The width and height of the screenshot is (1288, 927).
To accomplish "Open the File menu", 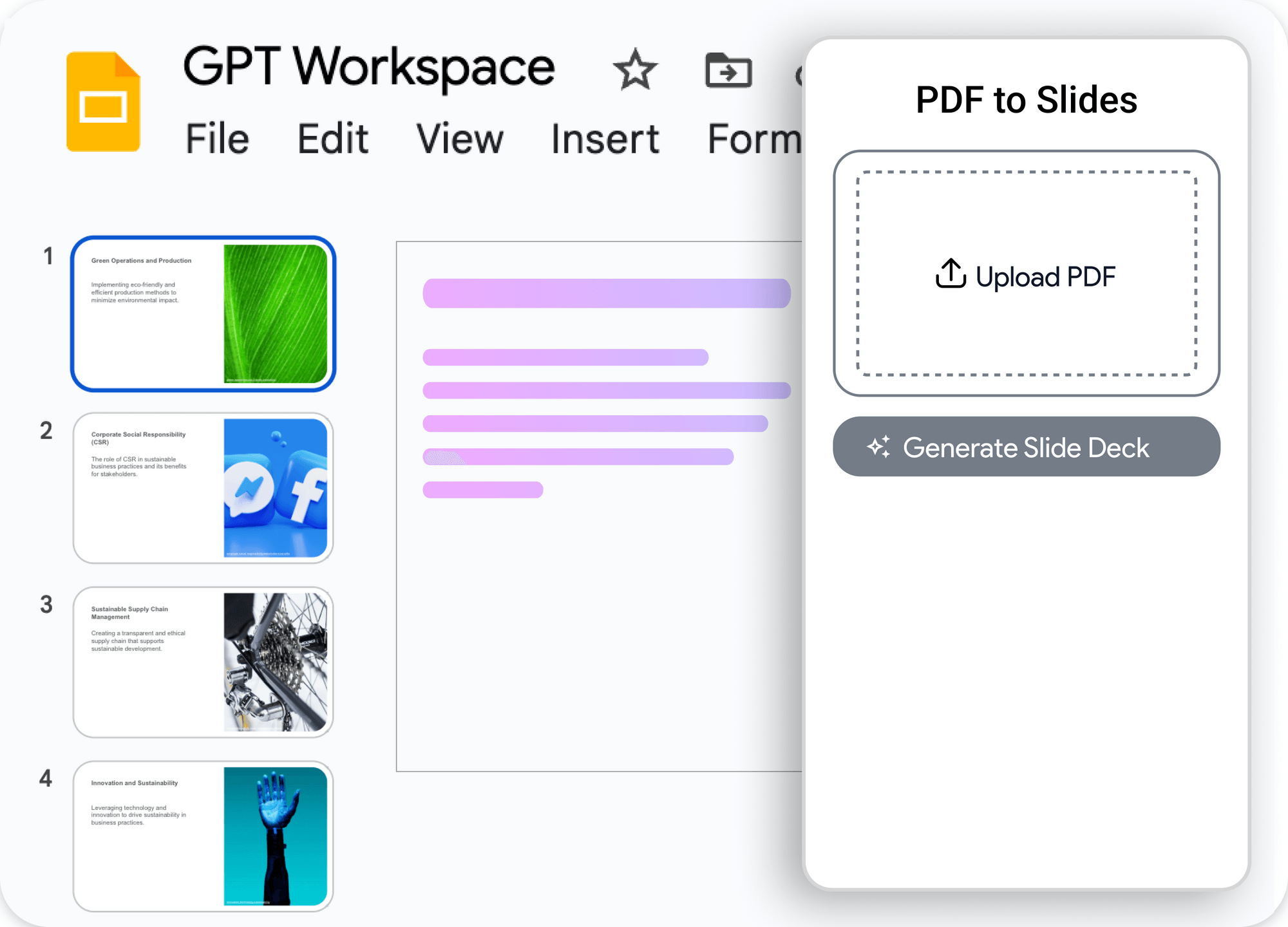I will click(x=217, y=138).
